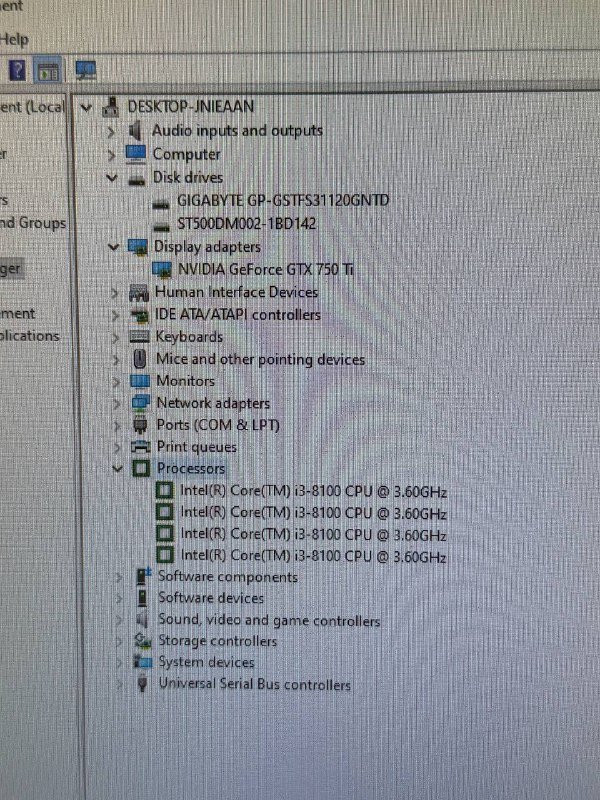The height and width of the screenshot is (800, 600).
Task: Select the Print queues label
Action: tap(197, 447)
